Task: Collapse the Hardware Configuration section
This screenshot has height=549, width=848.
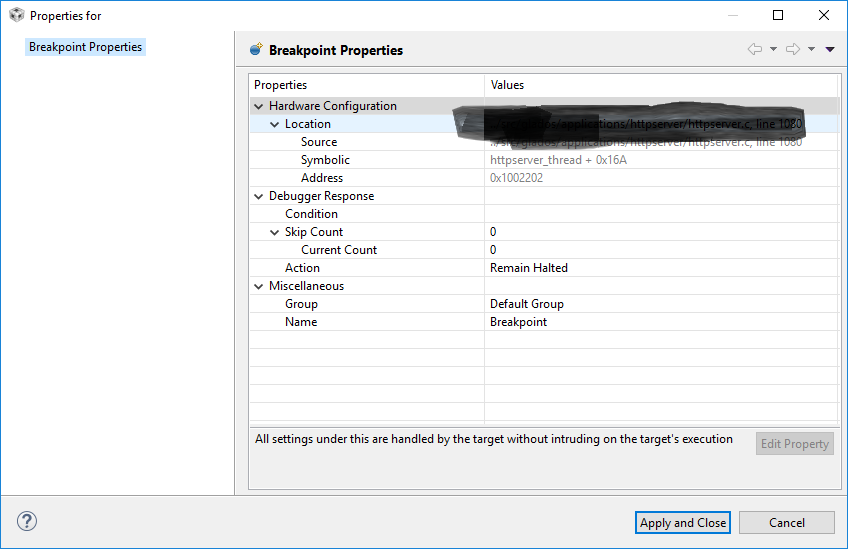Action: 259,106
